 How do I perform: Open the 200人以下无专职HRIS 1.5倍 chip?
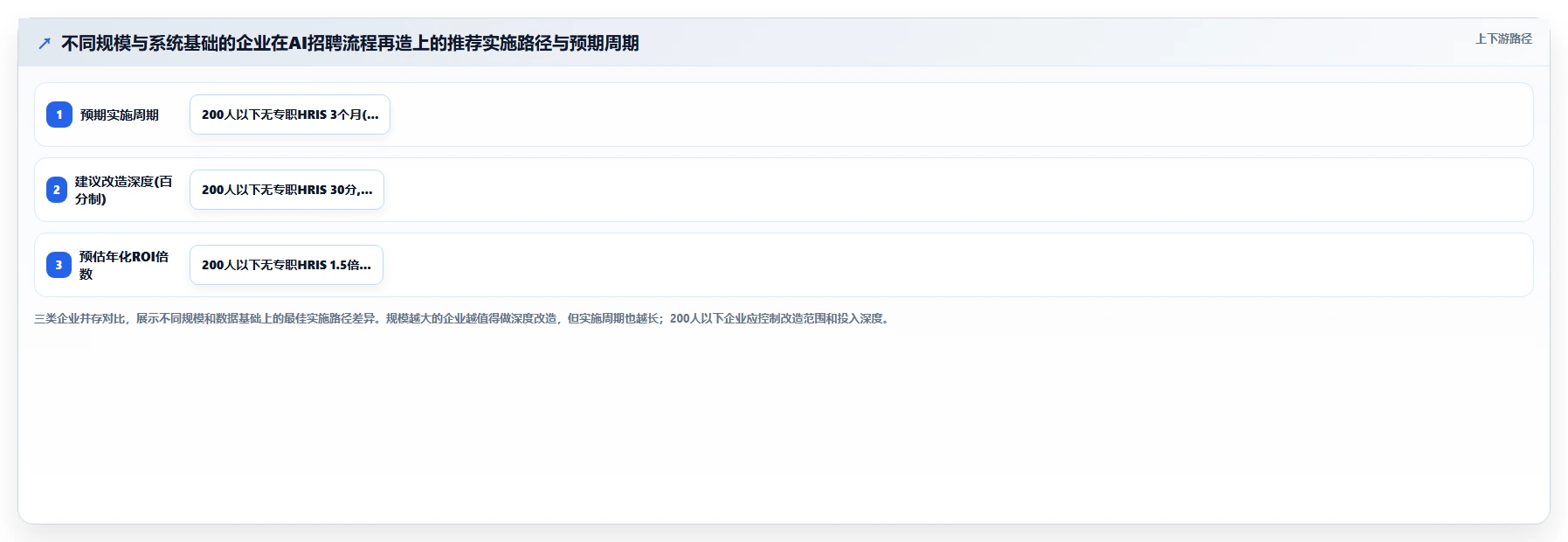coord(287,265)
